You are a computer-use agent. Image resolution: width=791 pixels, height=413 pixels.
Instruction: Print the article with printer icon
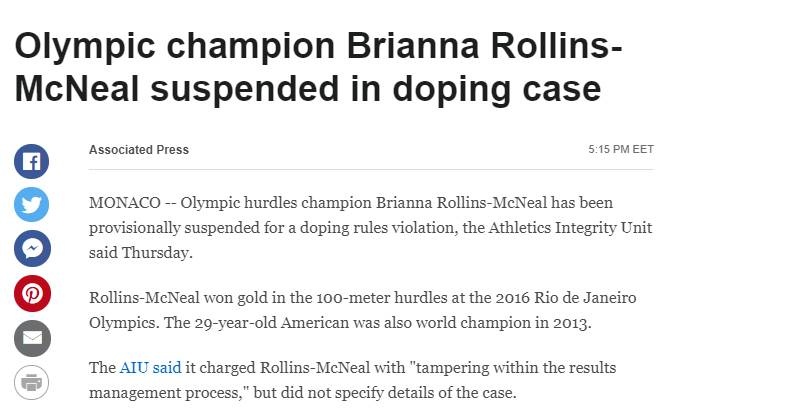[x=32, y=382]
